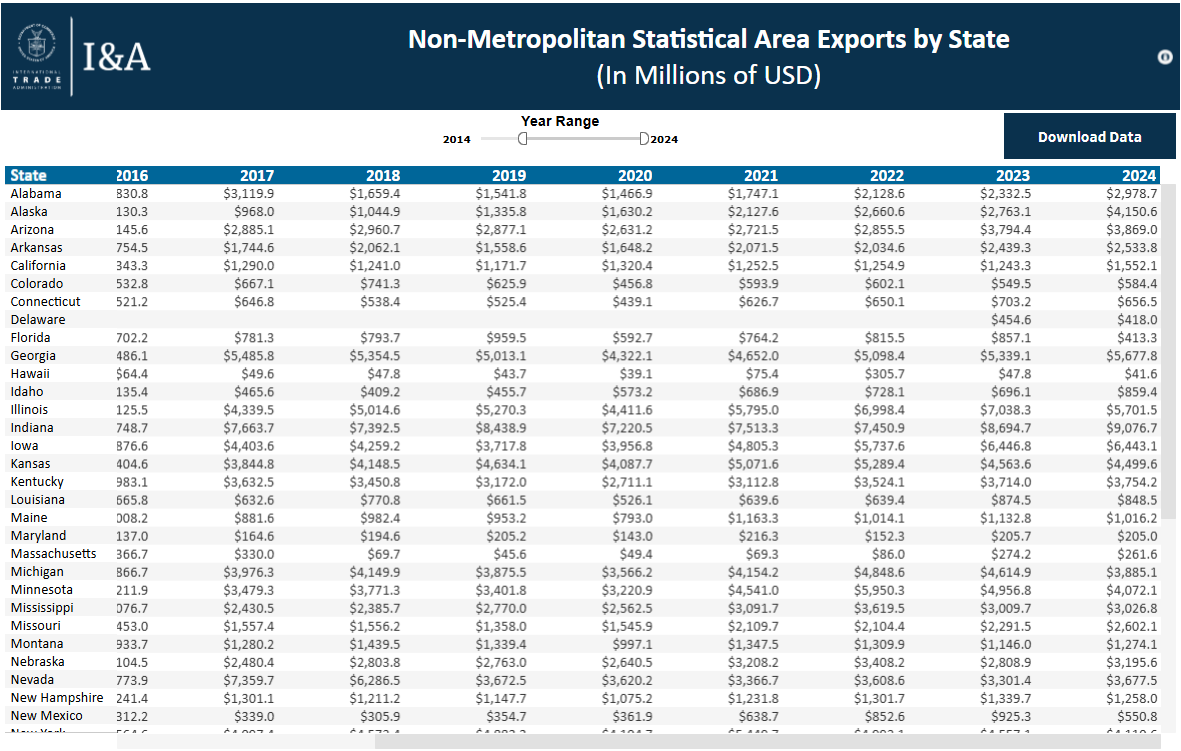Select the Massachusetts row label
Viewport: 1181px width, 751px height.
pyautogui.click(x=54, y=554)
